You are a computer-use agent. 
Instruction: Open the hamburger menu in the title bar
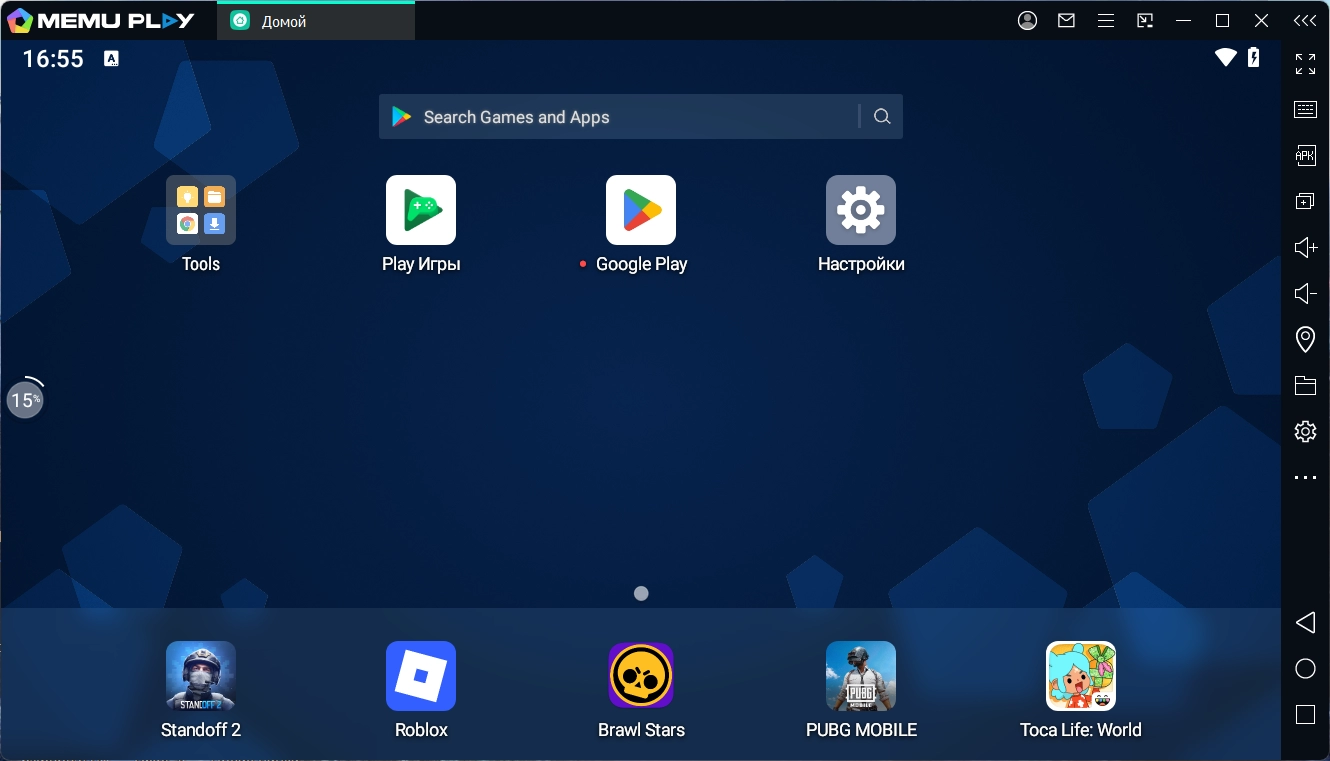tap(1105, 20)
